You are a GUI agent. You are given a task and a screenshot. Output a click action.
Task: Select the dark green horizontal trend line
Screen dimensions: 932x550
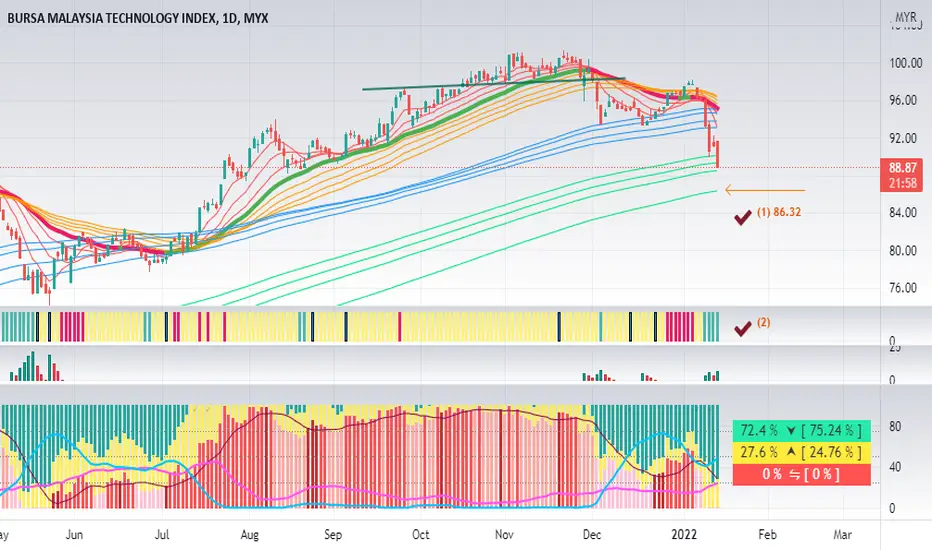coord(493,84)
